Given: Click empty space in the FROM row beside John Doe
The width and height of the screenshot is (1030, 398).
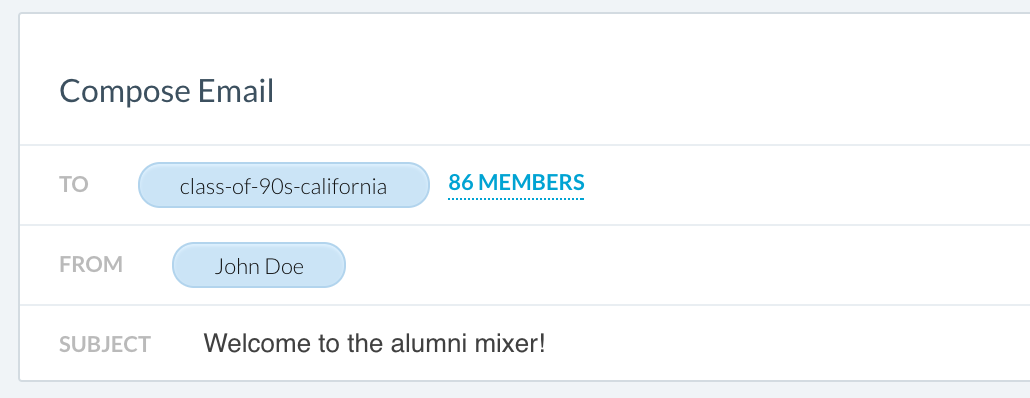Looking at the screenshot, I should pyautogui.click(x=683, y=265).
